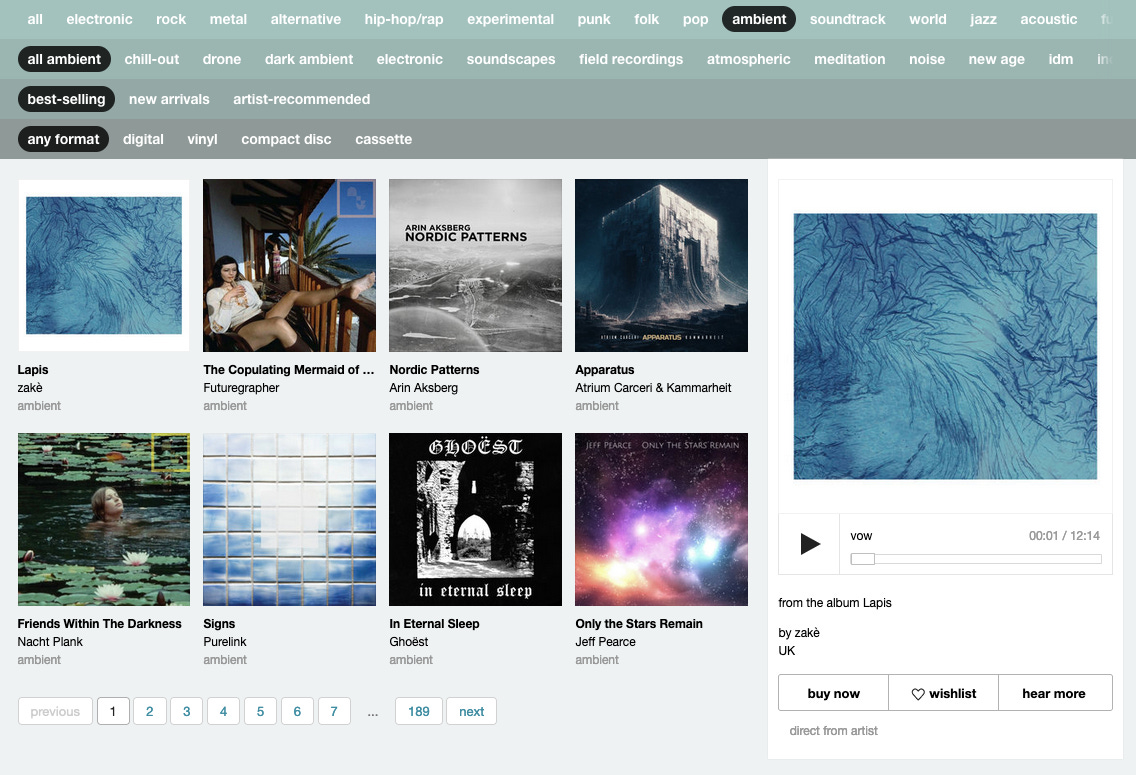Filter by dark ambient subgenre
The height and width of the screenshot is (775, 1136).
pyautogui.click(x=309, y=59)
